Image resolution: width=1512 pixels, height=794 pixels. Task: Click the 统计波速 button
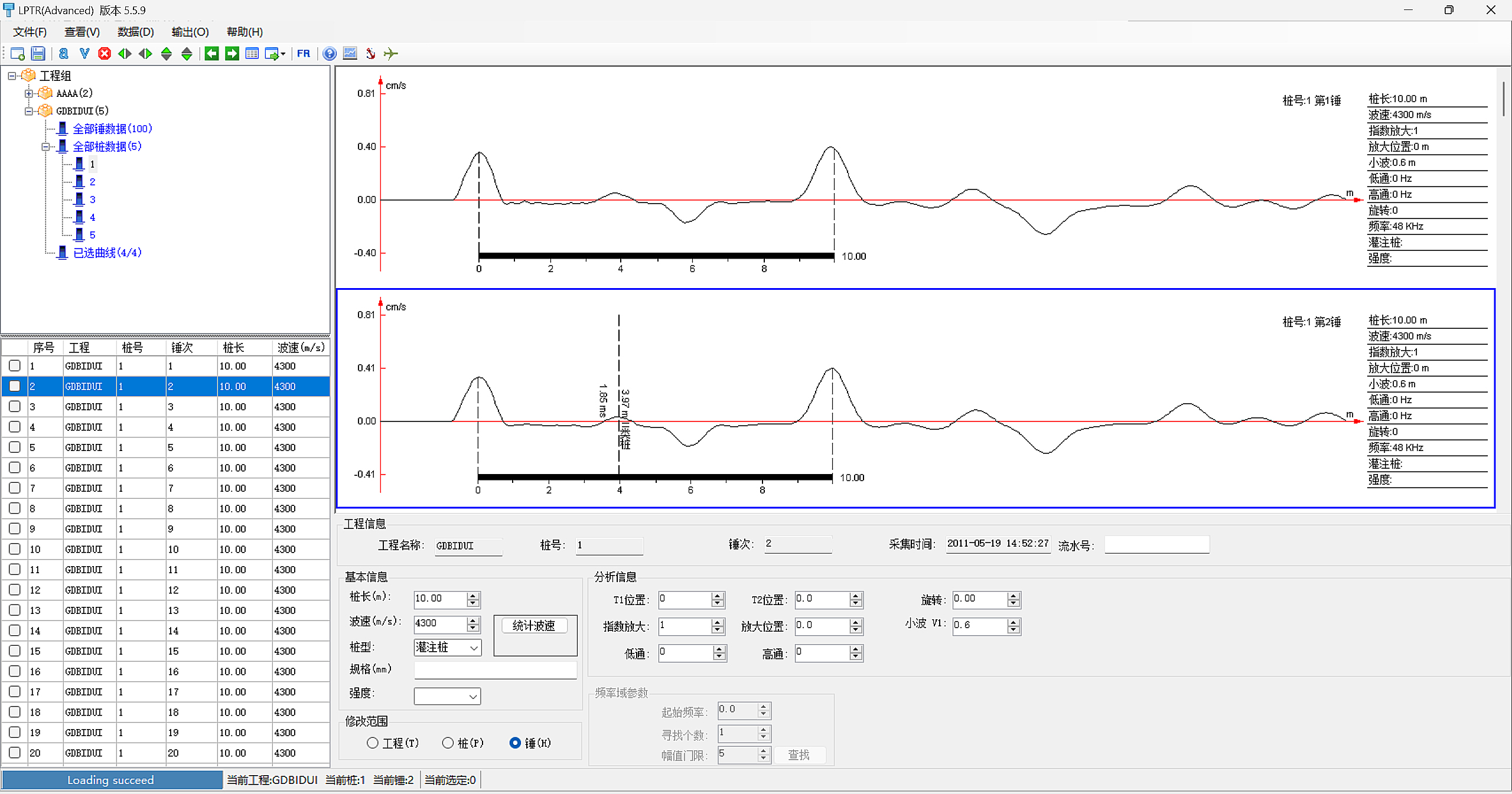pyautogui.click(x=534, y=626)
